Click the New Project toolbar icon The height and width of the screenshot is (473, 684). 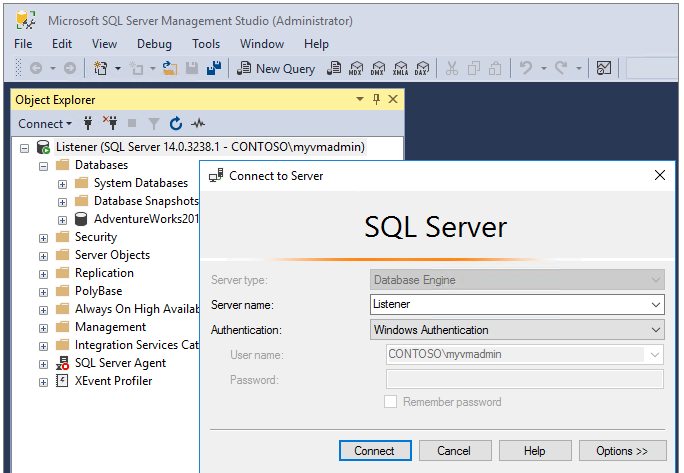tap(101, 69)
